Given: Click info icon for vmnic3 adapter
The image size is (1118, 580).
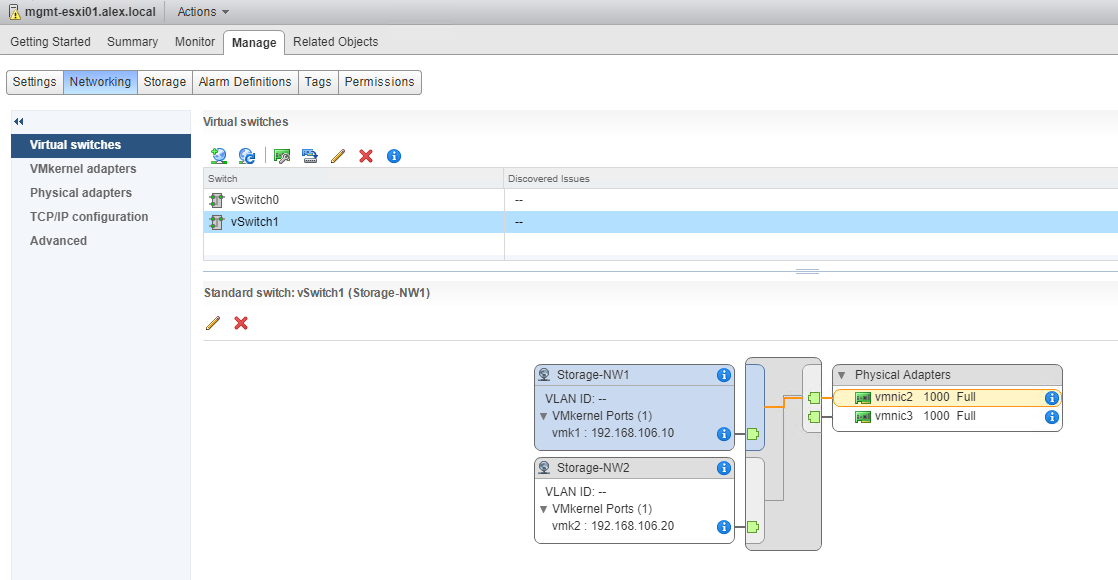Looking at the screenshot, I should point(1051,417).
